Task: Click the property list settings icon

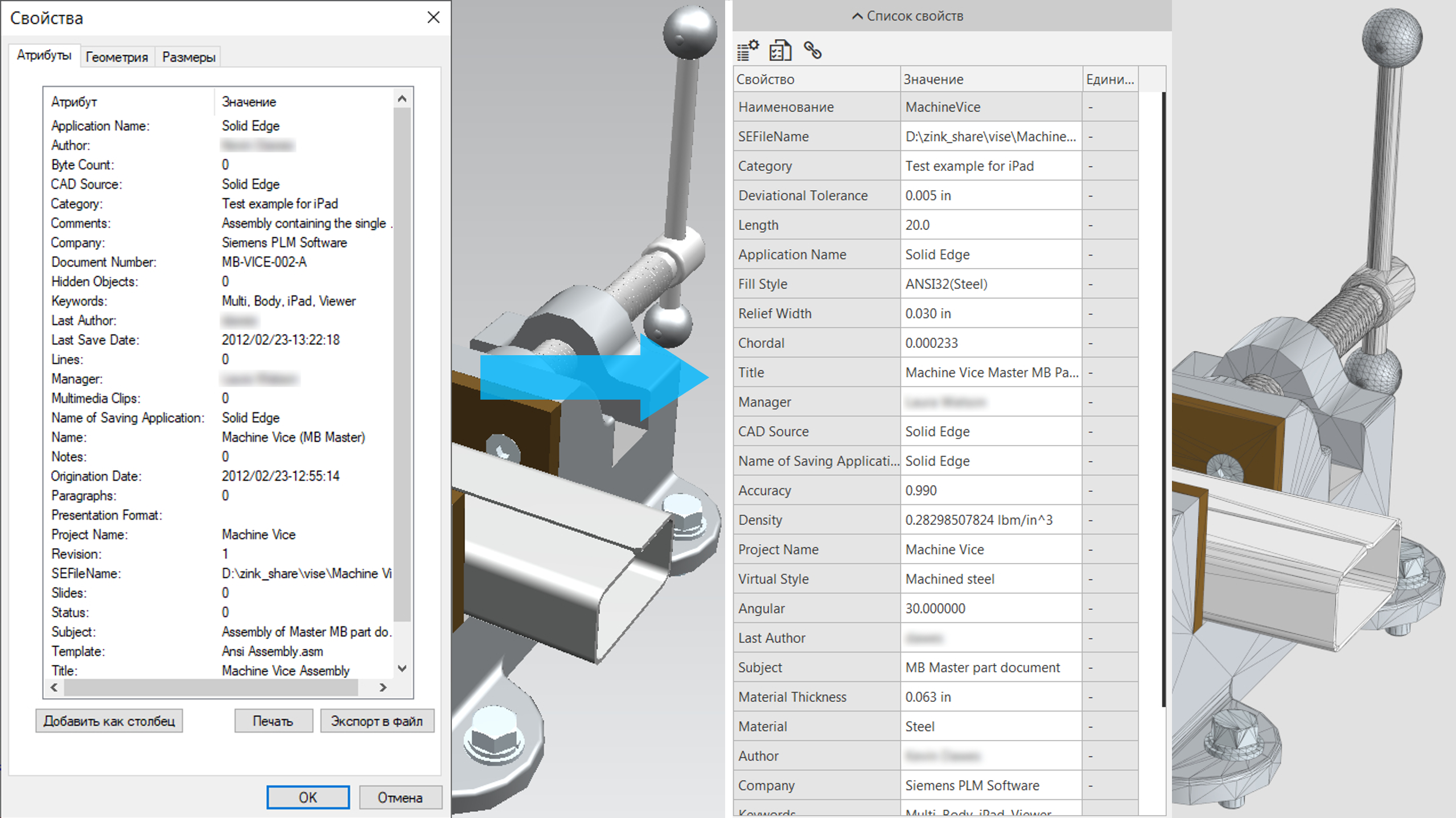Action: [748, 50]
